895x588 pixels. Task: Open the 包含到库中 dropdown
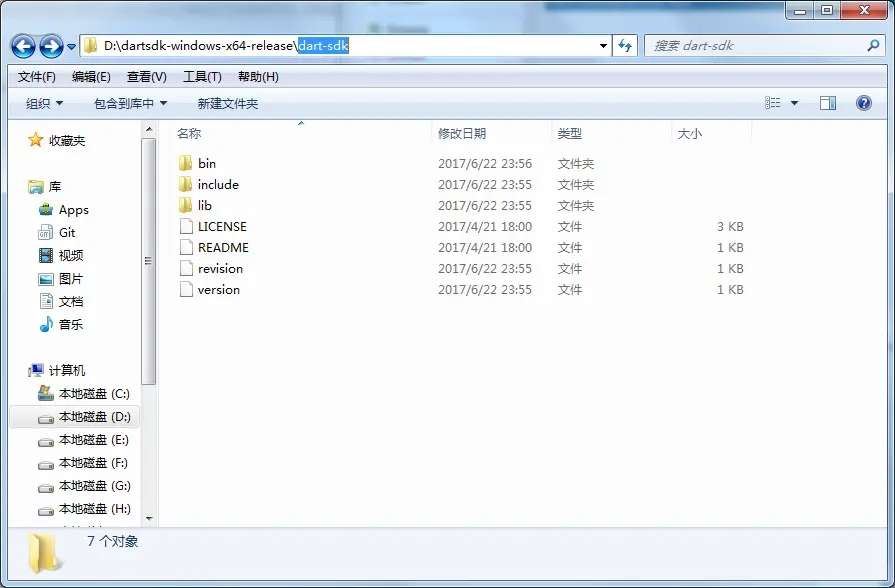pos(130,103)
